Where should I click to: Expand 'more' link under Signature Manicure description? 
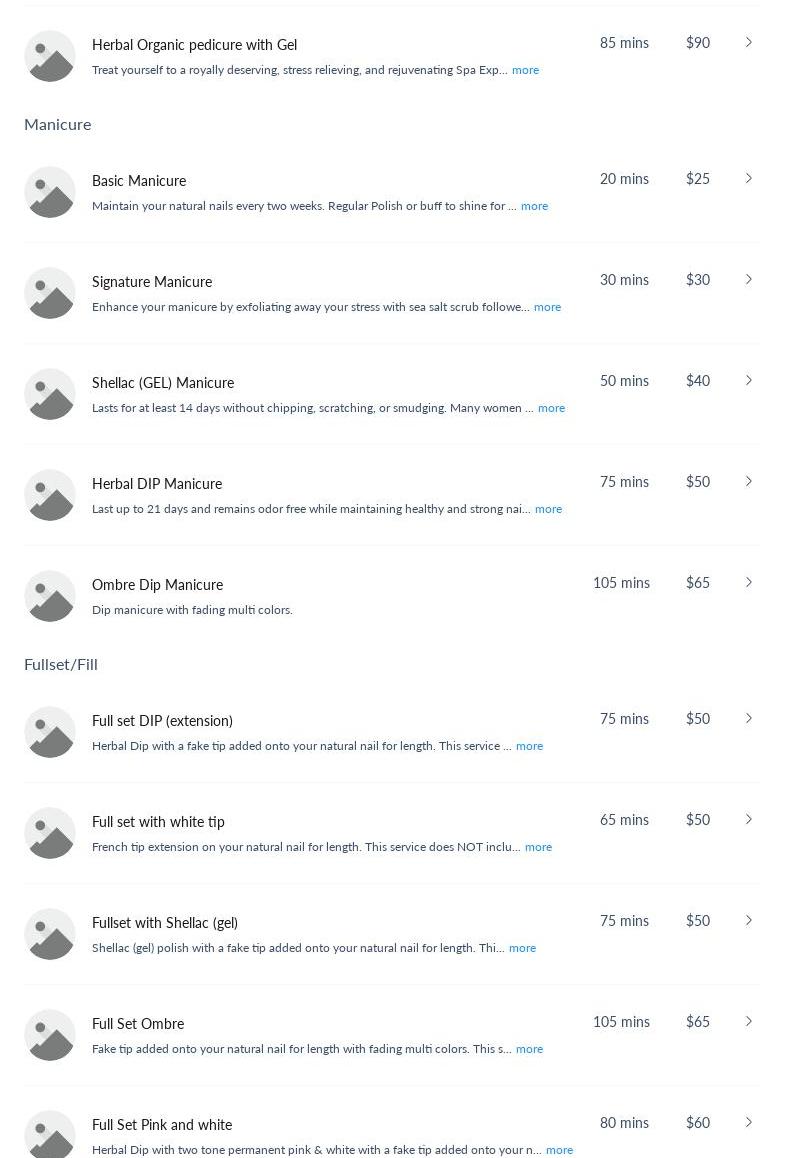pyautogui.click(x=547, y=307)
